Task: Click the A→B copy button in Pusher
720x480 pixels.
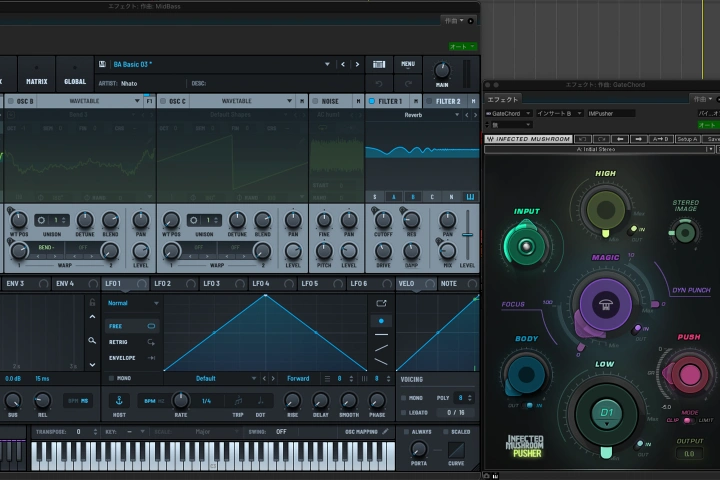Action: (660, 139)
